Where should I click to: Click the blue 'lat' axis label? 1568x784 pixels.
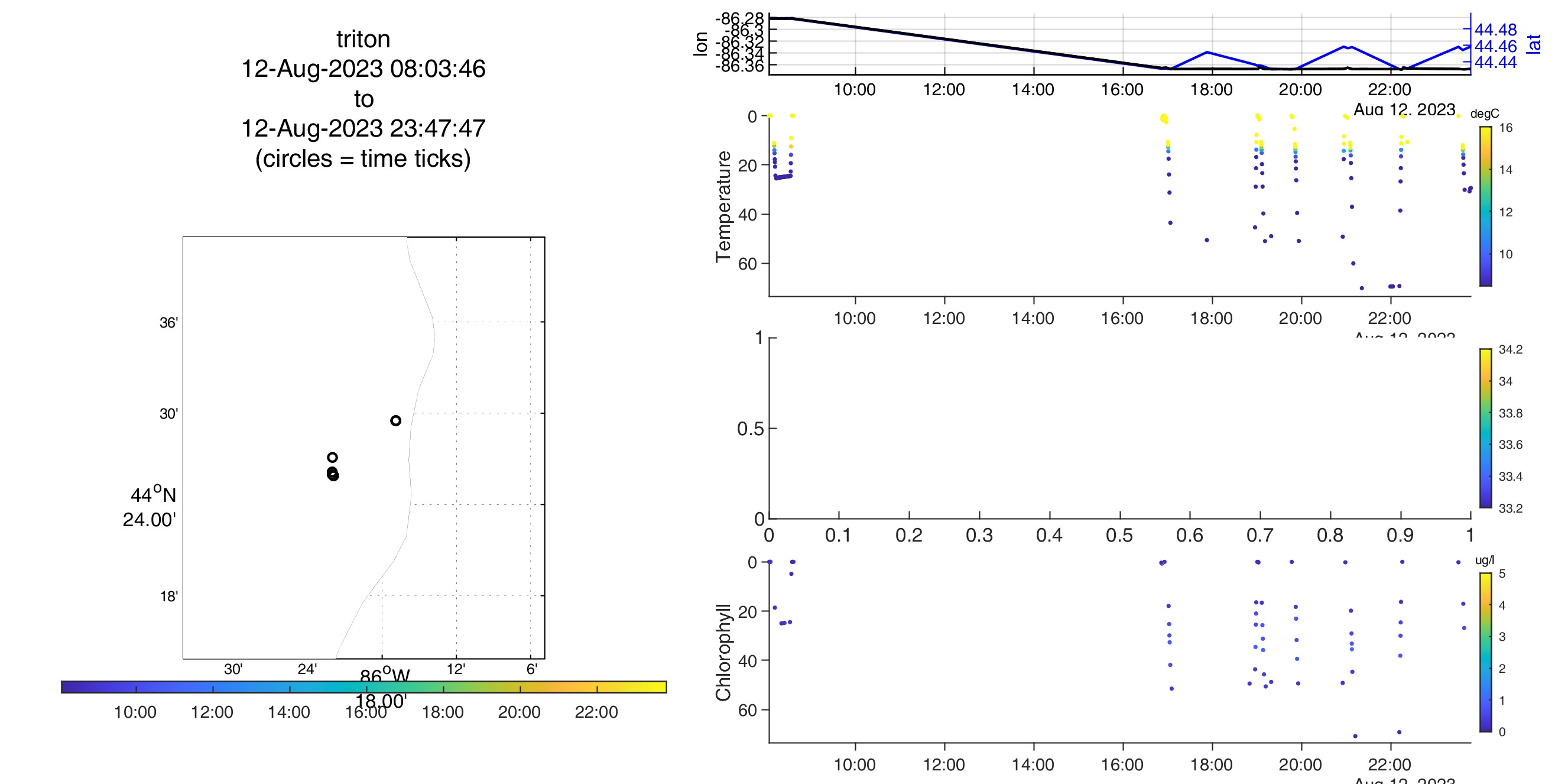click(1533, 44)
